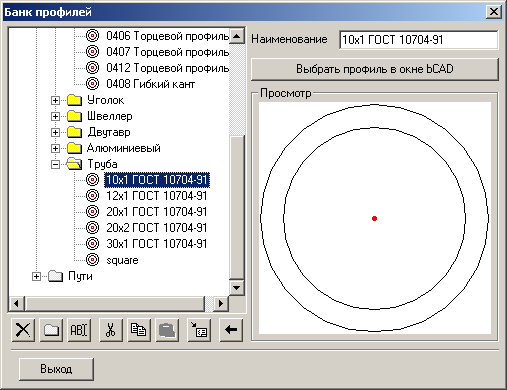Select 30x1 ГОСТ 10704-91 profile
The height and width of the screenshot is (390, 507).
point(157,244)
